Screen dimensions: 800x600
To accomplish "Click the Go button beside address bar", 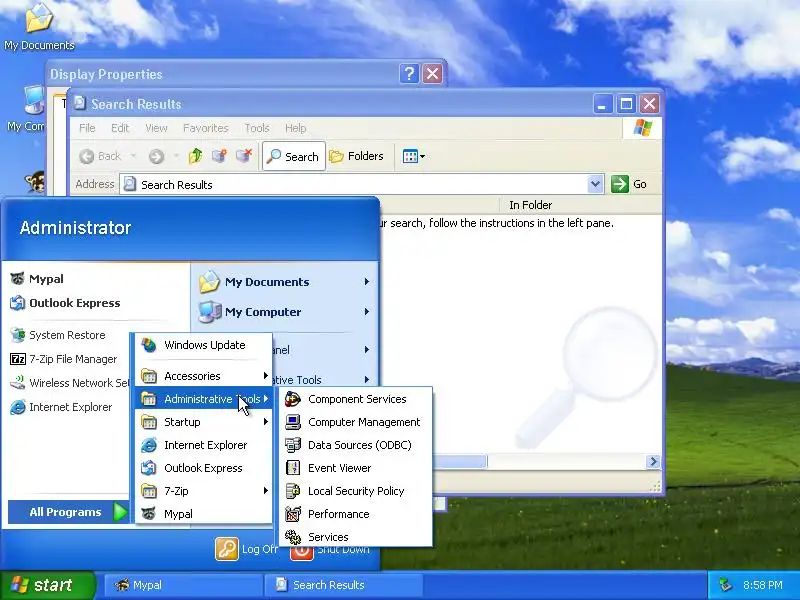I will 629,184.
